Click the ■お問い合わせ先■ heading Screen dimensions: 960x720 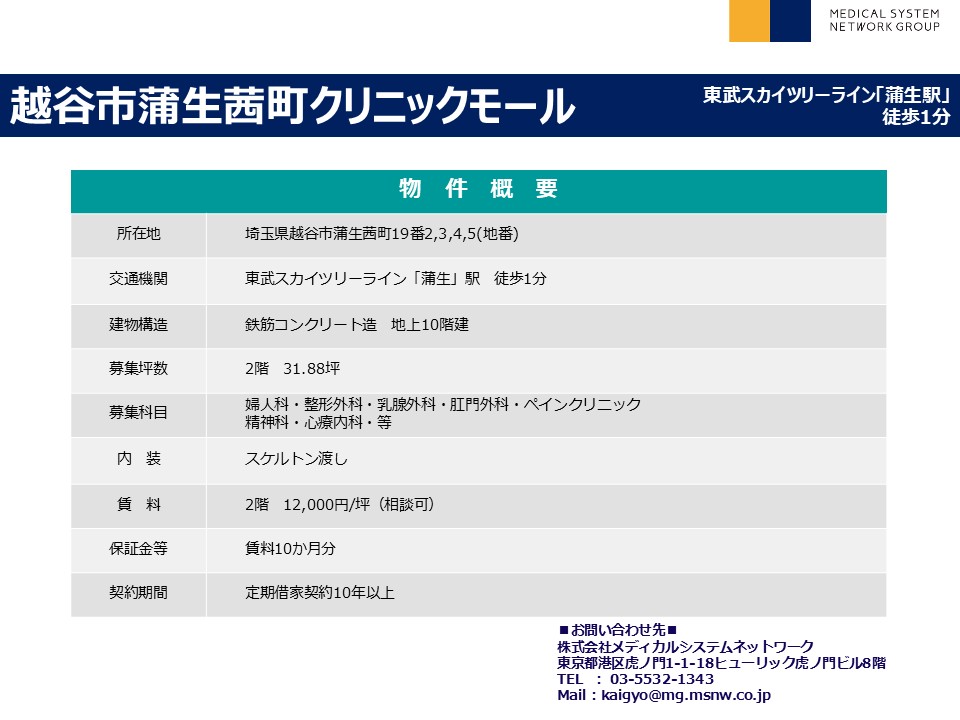pos(618,630)
